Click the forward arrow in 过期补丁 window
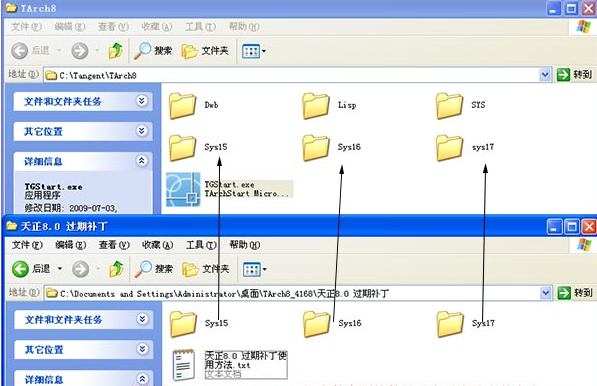 [81, 269]
